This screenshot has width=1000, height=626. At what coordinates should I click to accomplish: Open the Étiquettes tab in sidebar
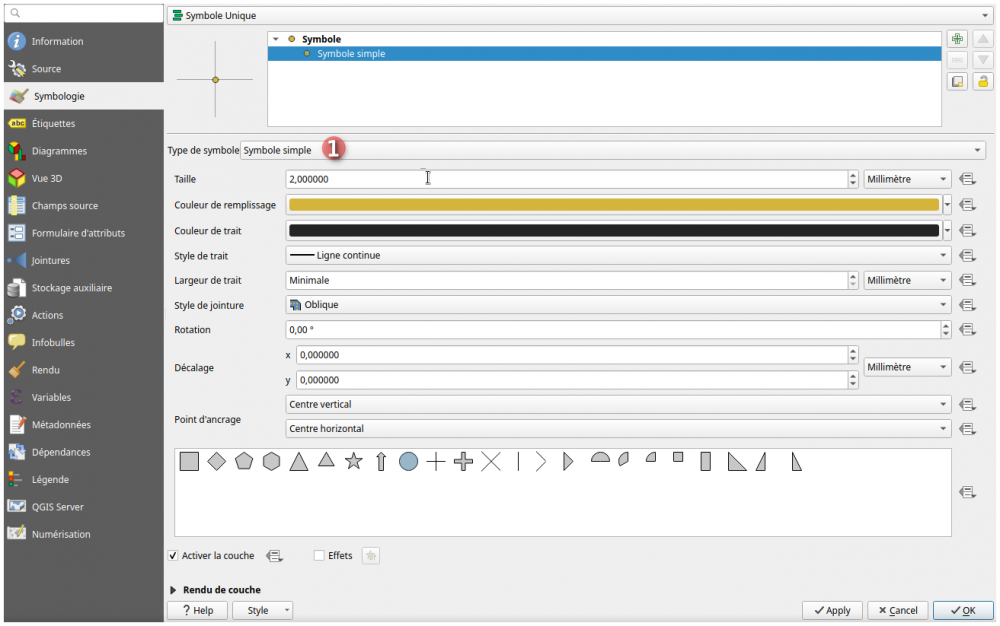53,124
